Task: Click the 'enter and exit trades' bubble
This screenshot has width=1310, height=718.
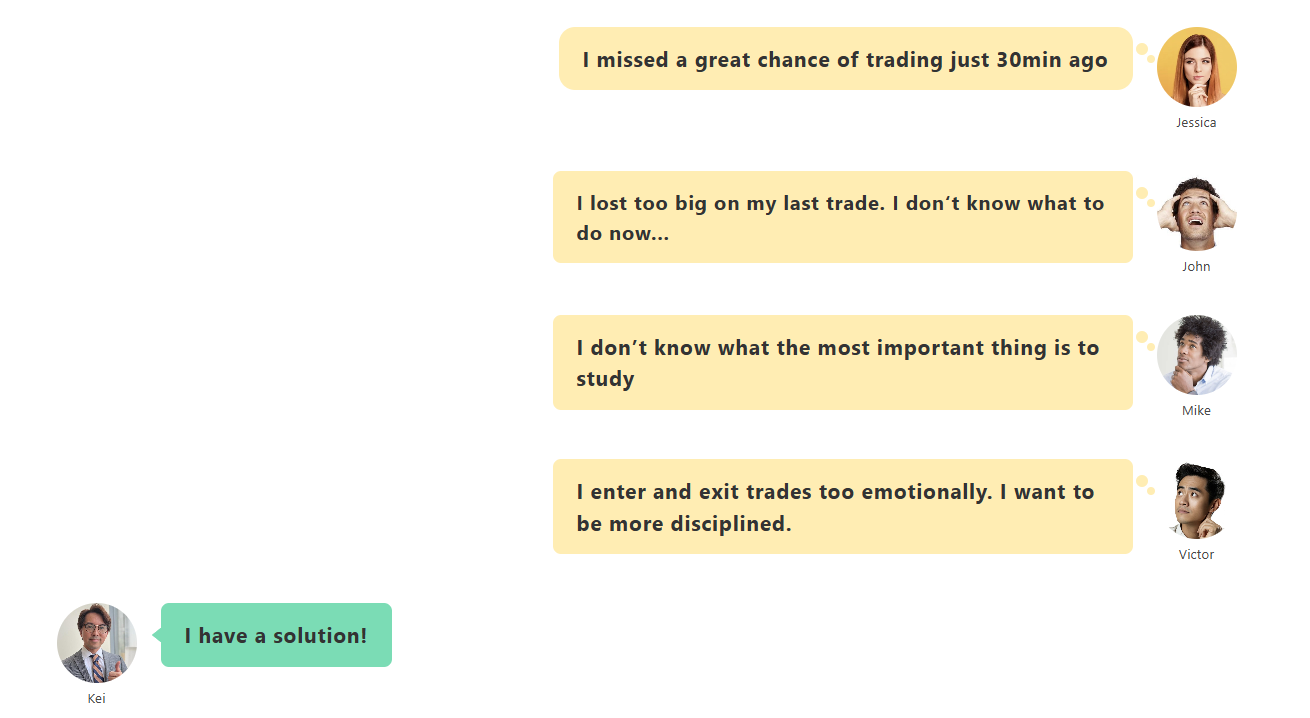Action: (843, 506)
